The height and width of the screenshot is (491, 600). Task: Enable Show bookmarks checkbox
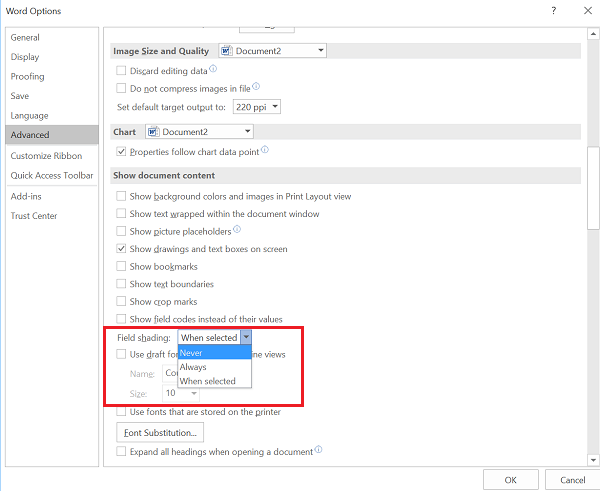122,267
